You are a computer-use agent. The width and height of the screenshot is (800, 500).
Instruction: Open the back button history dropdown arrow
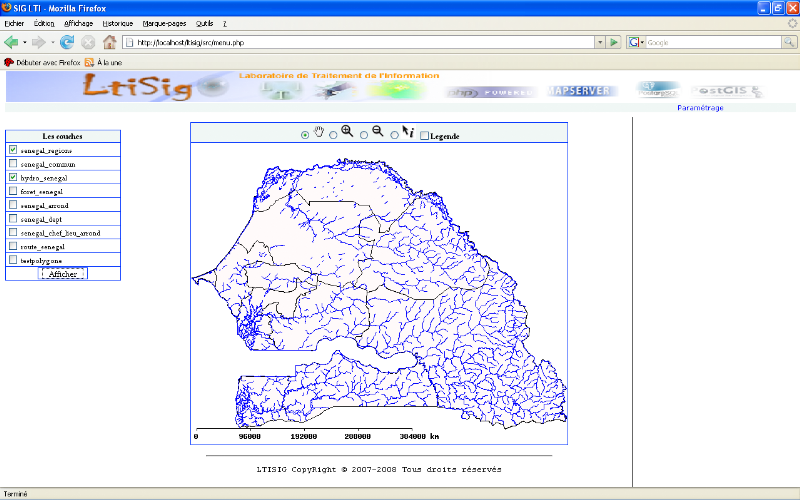point(25,42)
